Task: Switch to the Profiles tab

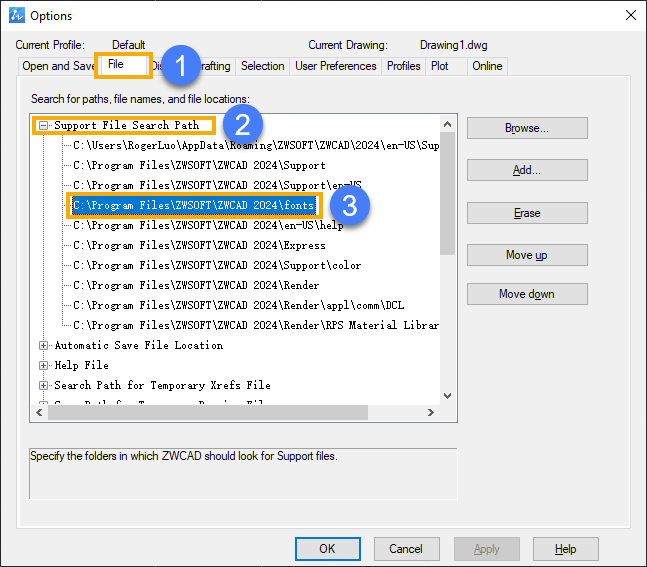Action: click(x=404, y=66)
